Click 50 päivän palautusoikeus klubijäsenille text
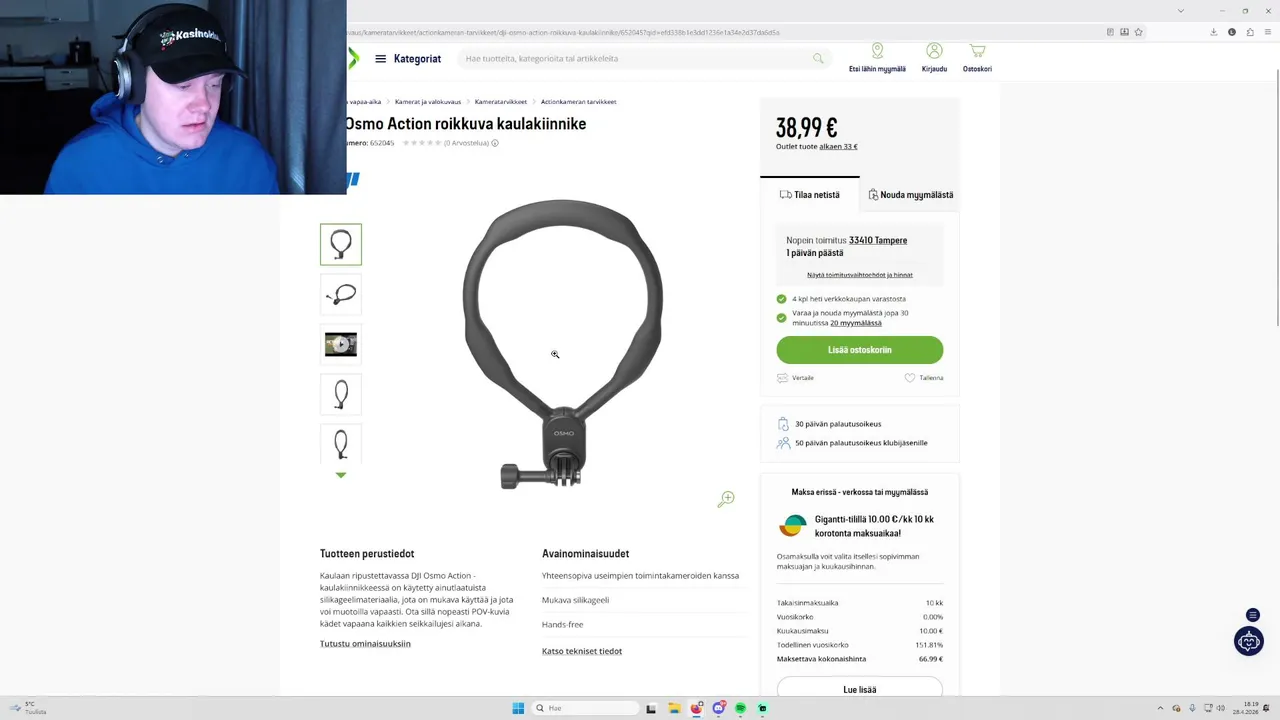 point(861,443)
